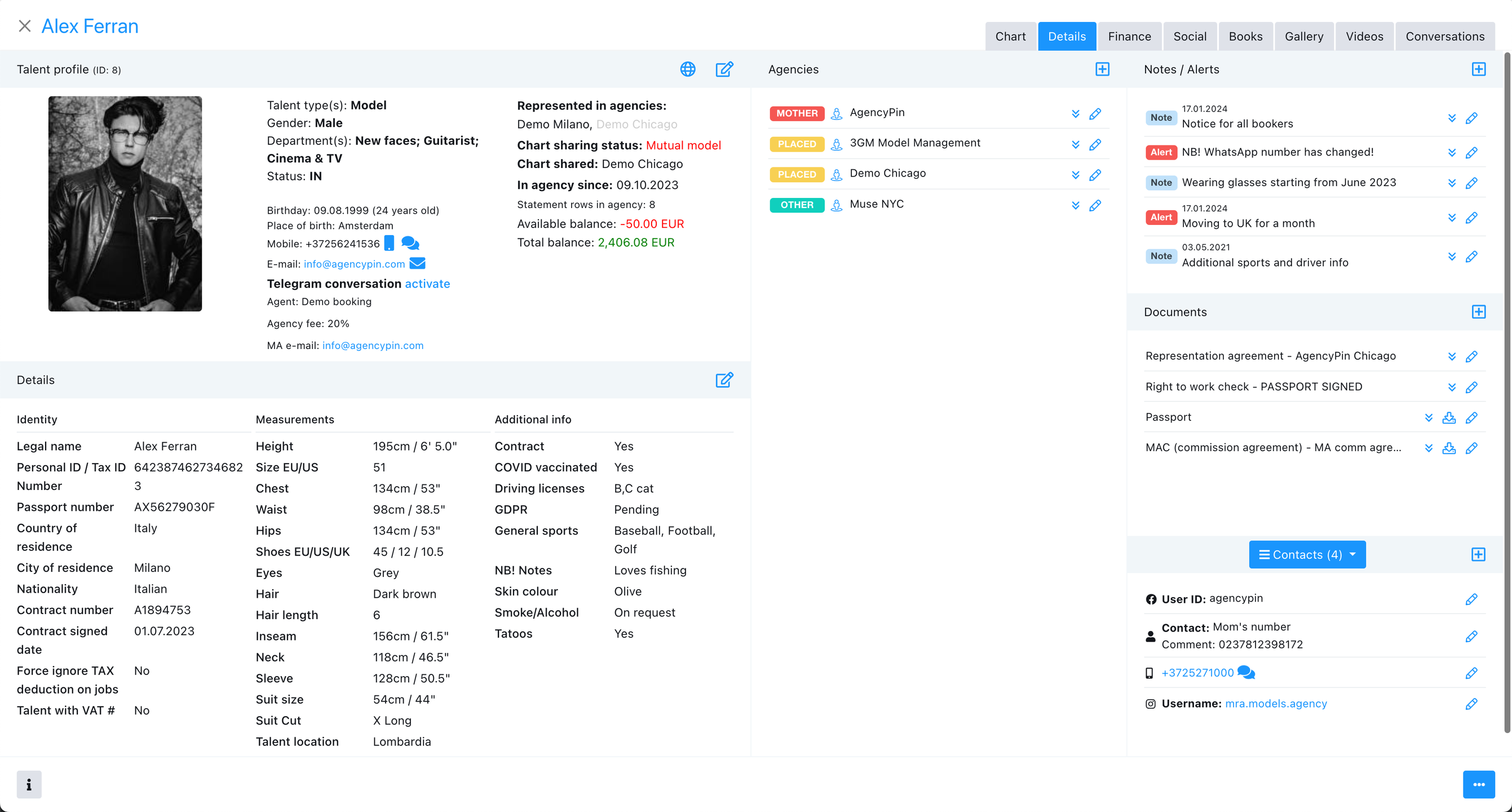Open the mra.models.agency Instagram link

tap(1275, 703)
